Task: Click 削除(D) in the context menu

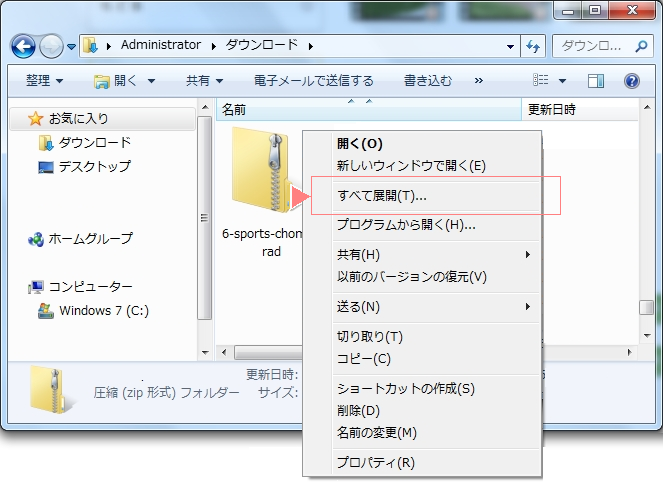Action: (358, 411)
